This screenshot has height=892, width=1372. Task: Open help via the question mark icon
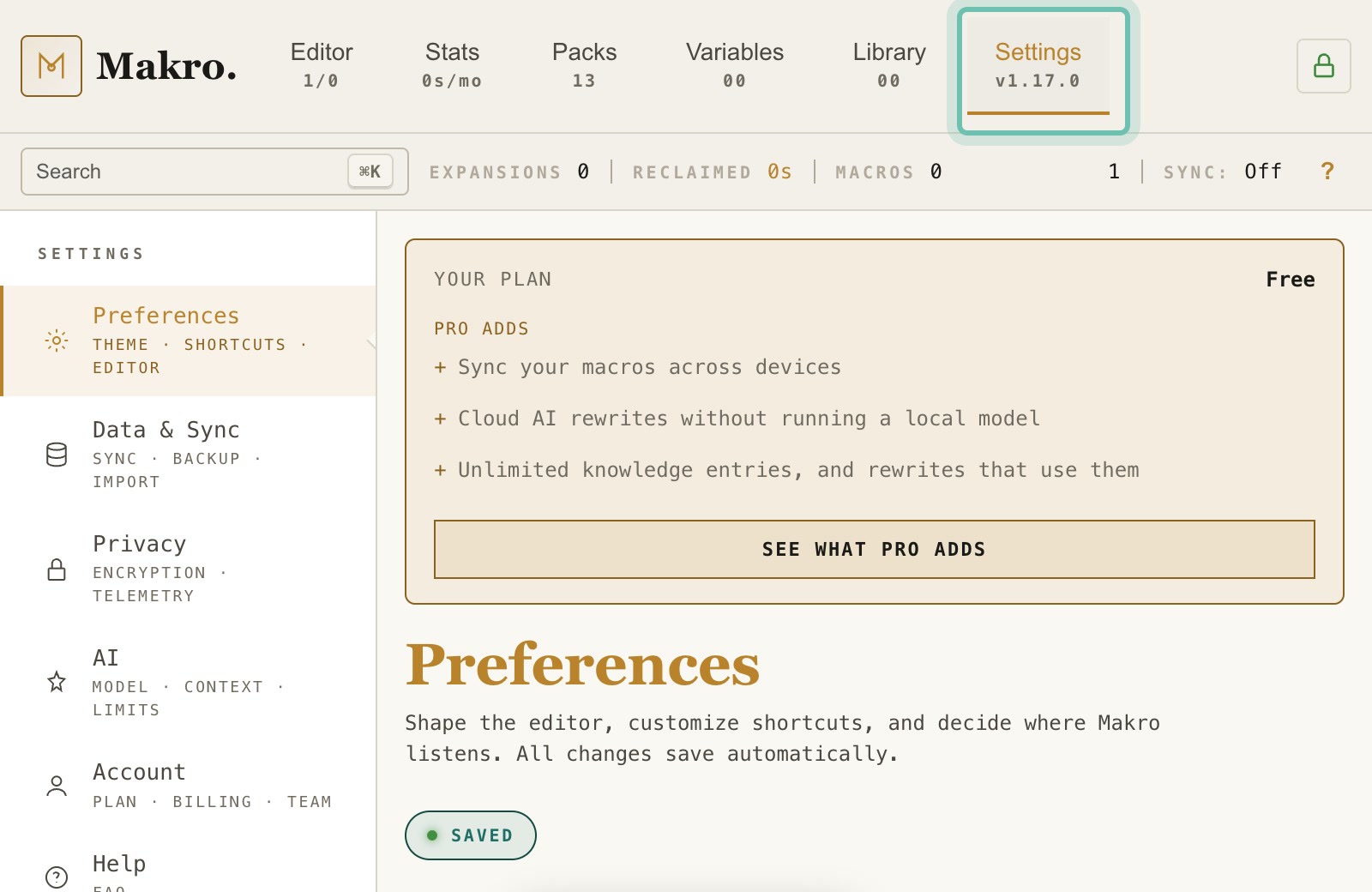pos(1327,172)
